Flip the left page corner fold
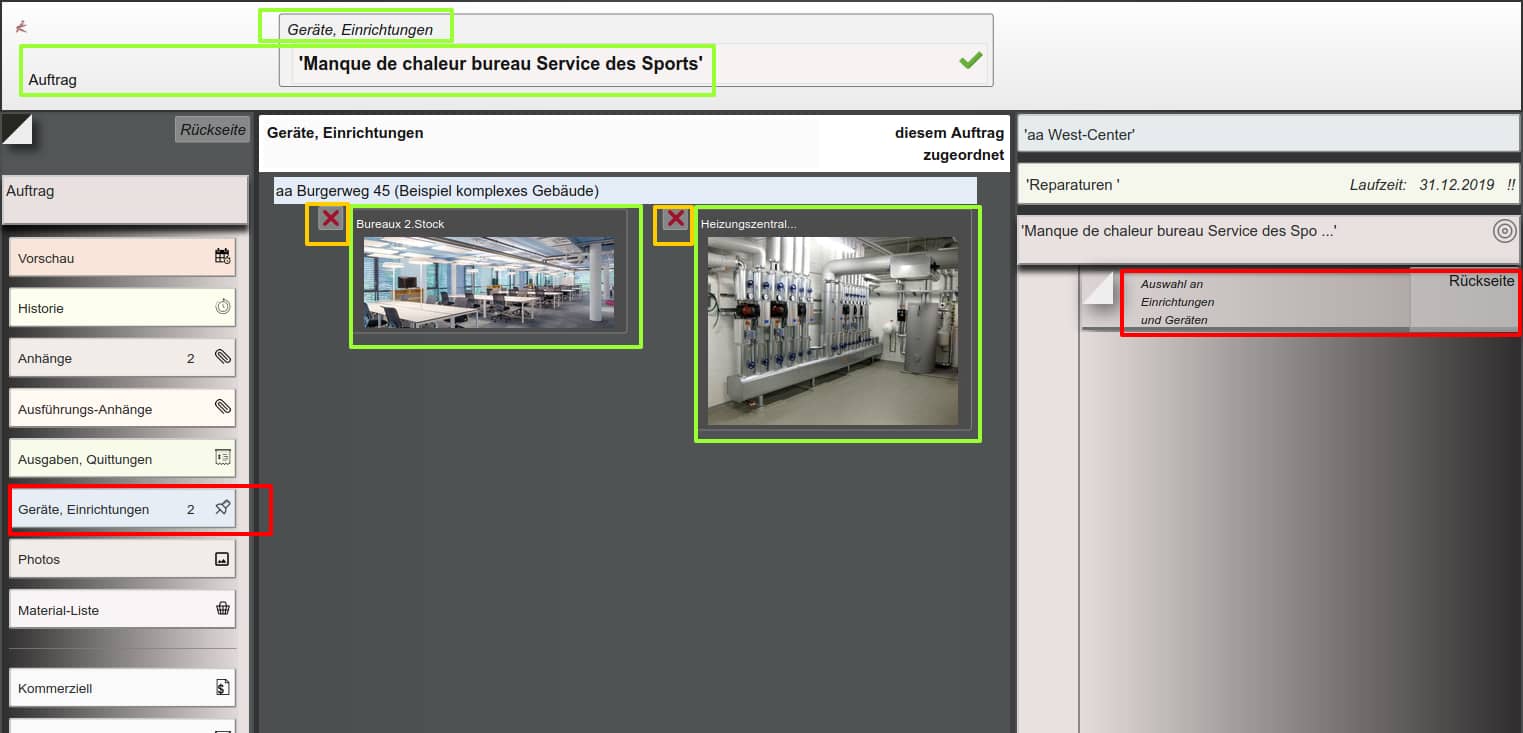Viewport: 1523px width, 733px height. pos(17,129)
